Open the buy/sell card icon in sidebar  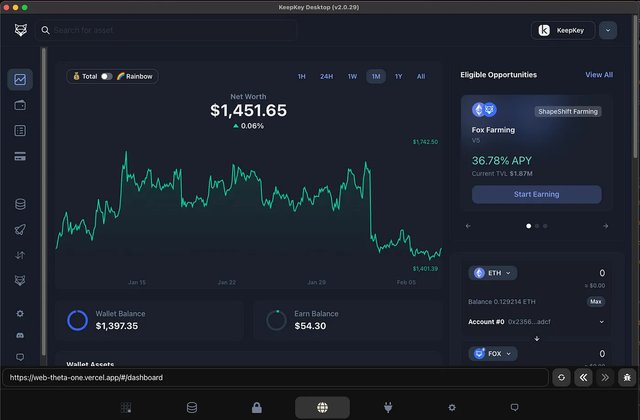tap(20, 156)
